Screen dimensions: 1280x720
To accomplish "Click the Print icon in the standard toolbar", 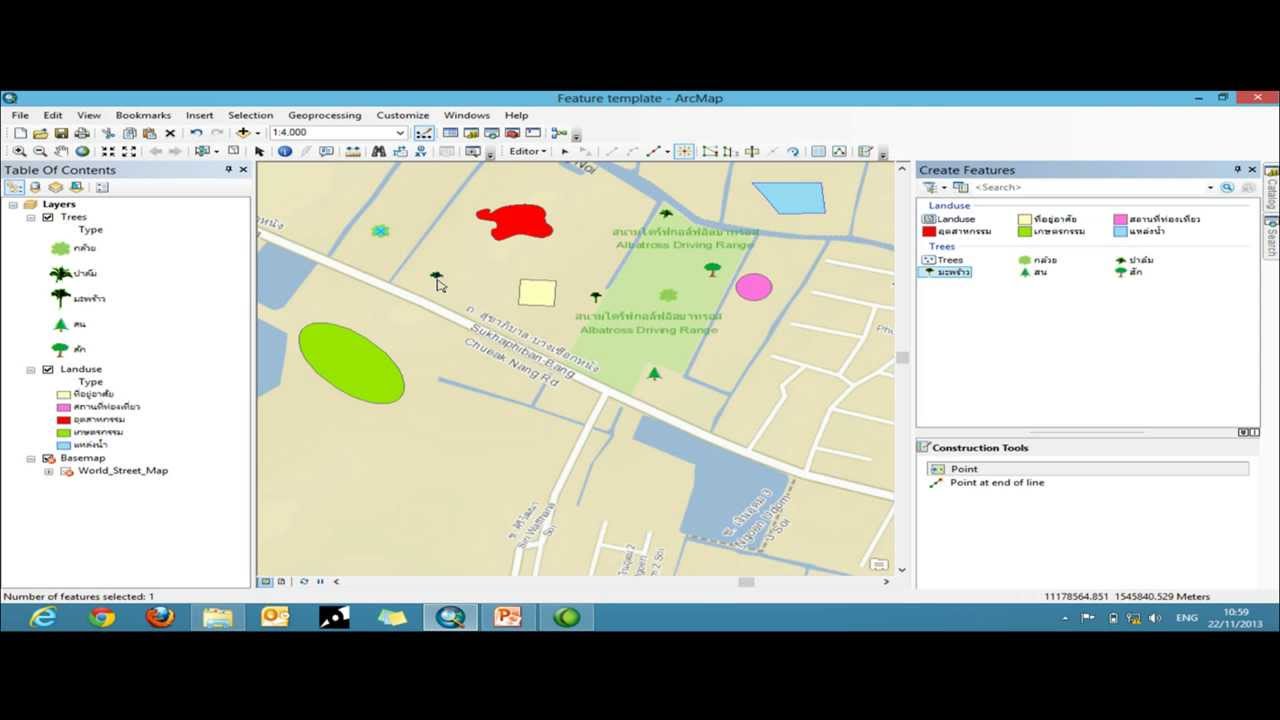I will [x=82, y=133].
